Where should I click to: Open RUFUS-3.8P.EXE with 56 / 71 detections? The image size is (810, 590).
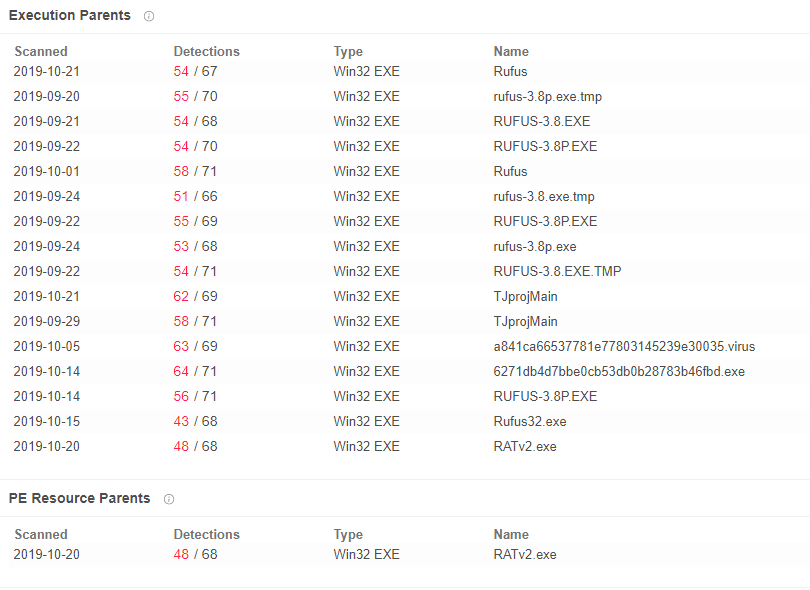[x=546, y=396]
